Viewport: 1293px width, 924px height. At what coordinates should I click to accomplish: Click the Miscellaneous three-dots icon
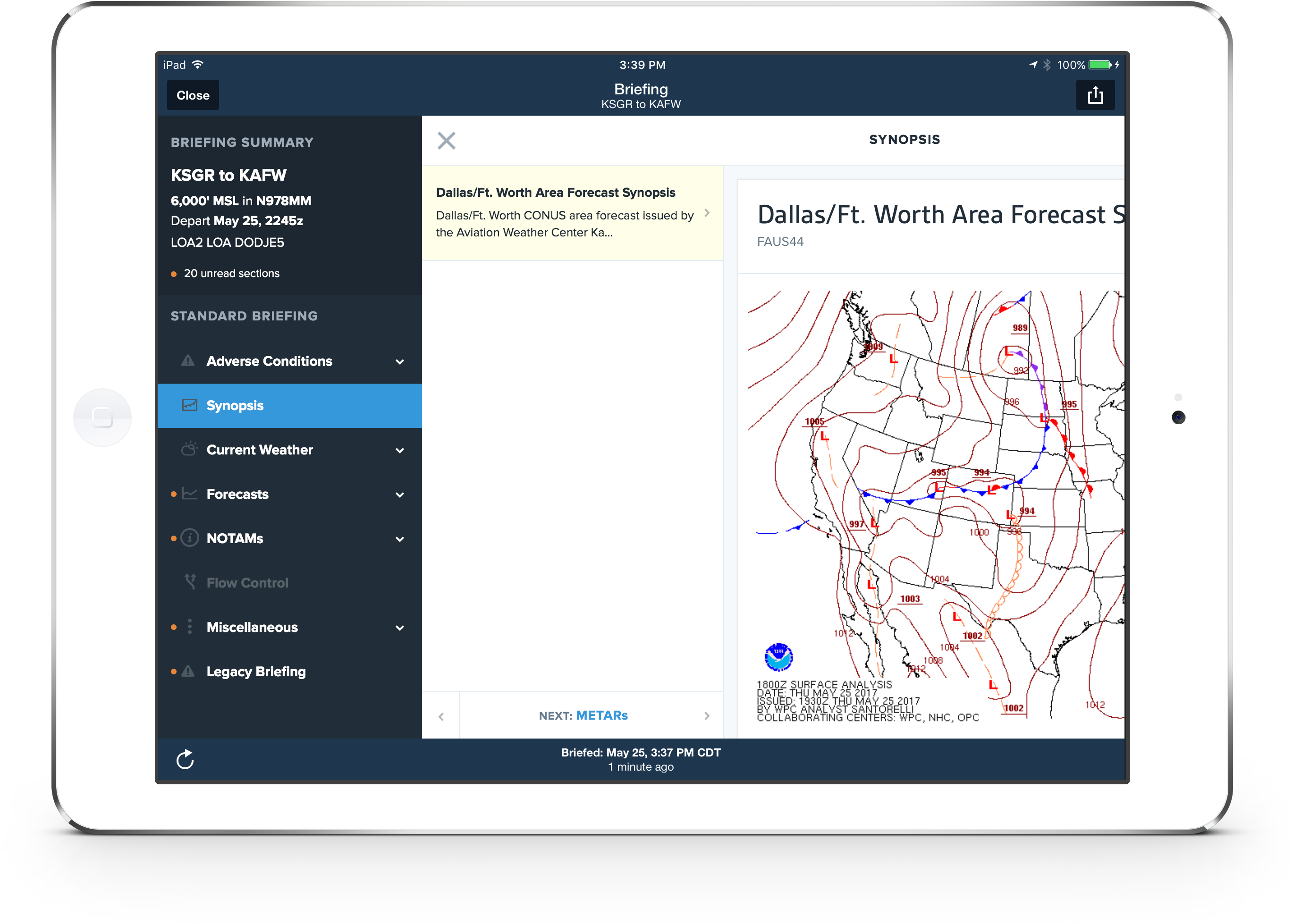(189, 626)
